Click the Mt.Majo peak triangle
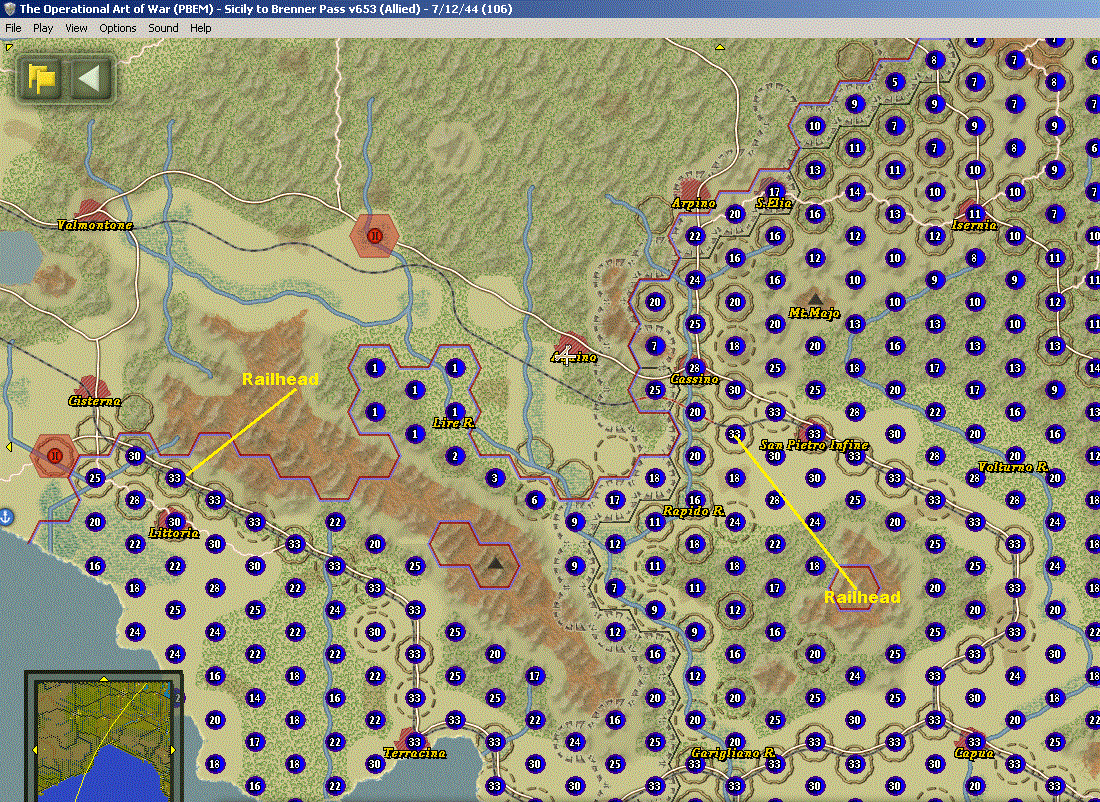The width and height of the screenshot is (1100, 802). 814,300
